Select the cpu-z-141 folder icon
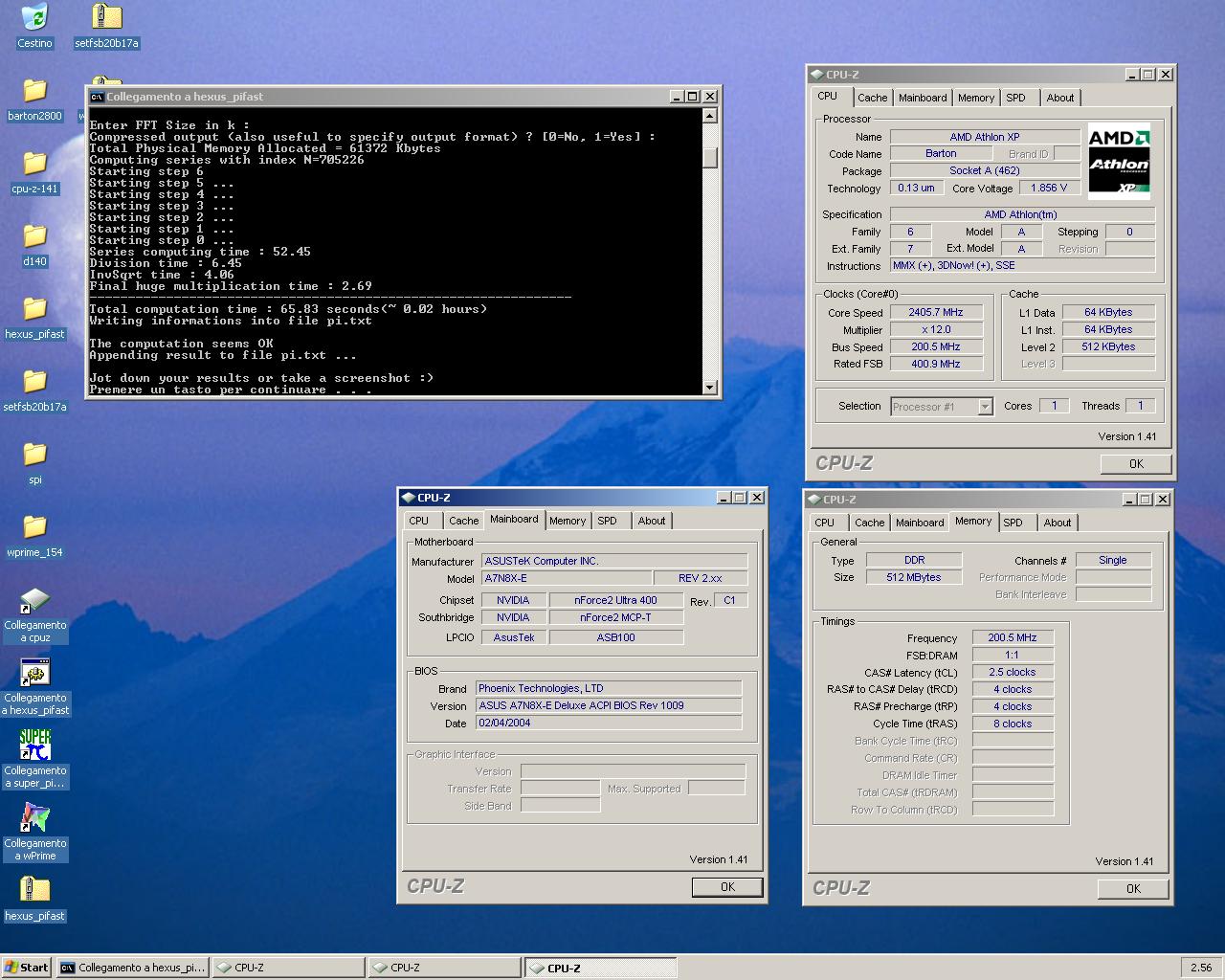 click(x=34, y=164)
